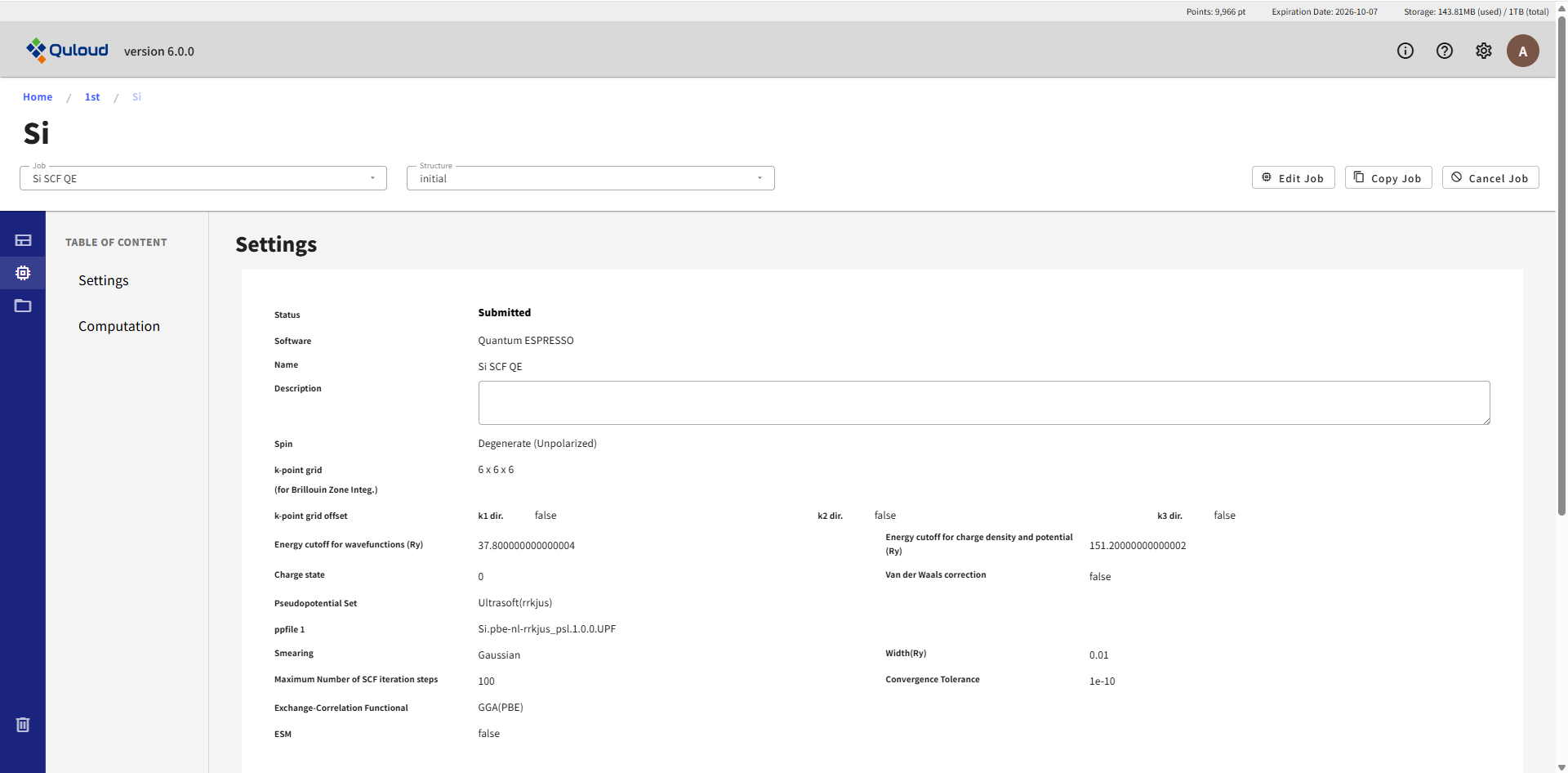This screenshot has height=773, width=1568.
Task: Open the user avatar account menu
Action: (1522, 51)
